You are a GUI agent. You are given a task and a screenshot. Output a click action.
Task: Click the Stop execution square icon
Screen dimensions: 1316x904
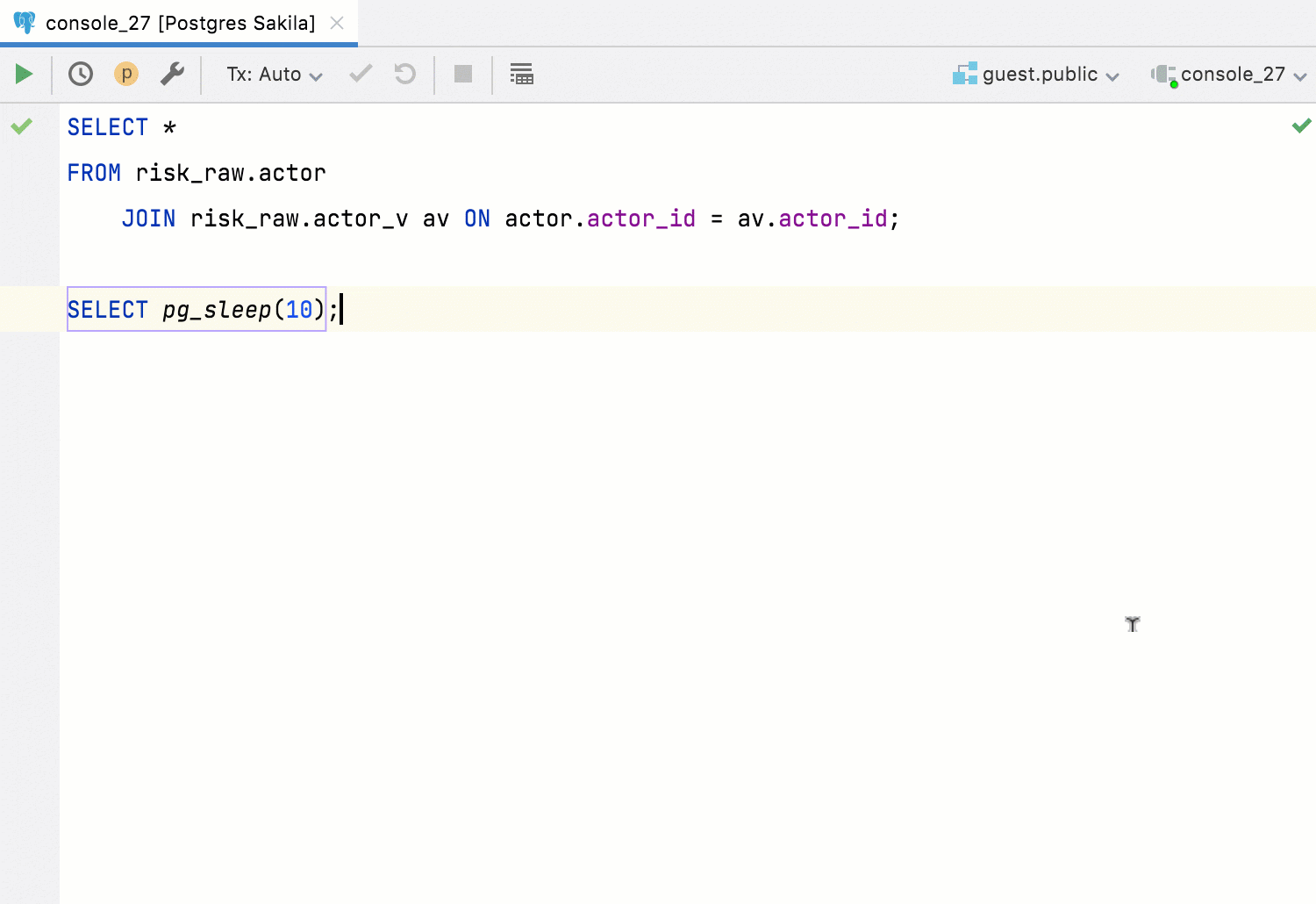coord(463,74)
